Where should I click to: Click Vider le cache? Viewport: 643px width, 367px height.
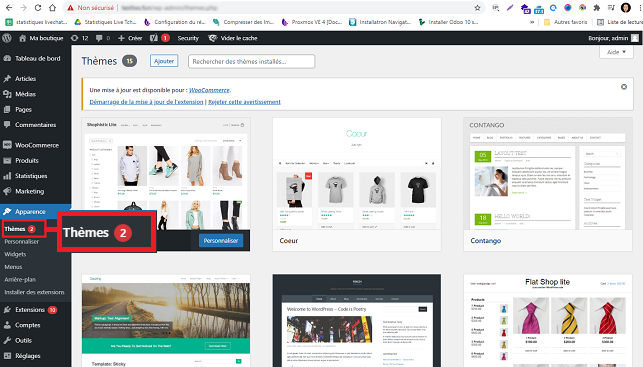(x=233, y=38)
